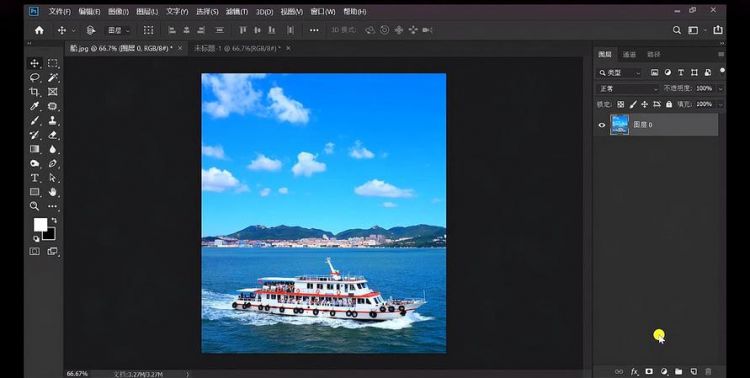The width and height of the screenshot is (750, 378).
Task: Open the 图像(I) menu
Action: click(x=118, y=11)
